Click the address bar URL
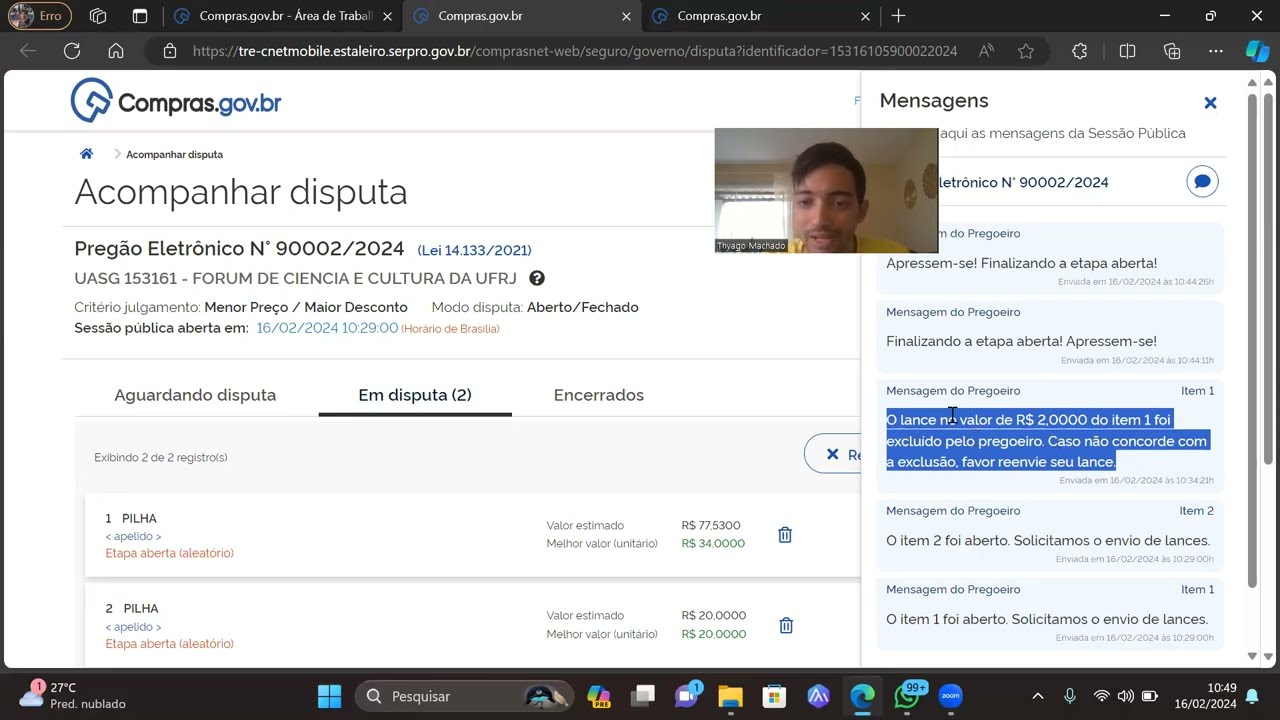 coord(575,51)
